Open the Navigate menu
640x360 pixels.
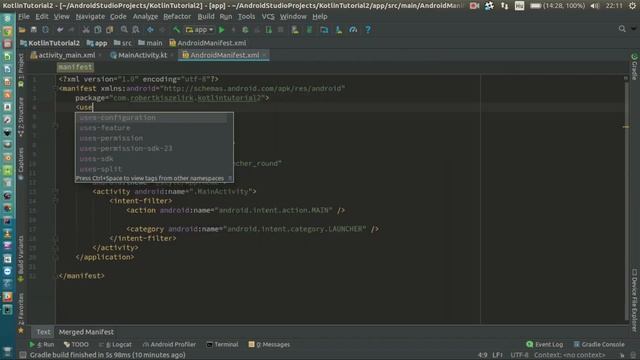[x=90, y=17]
